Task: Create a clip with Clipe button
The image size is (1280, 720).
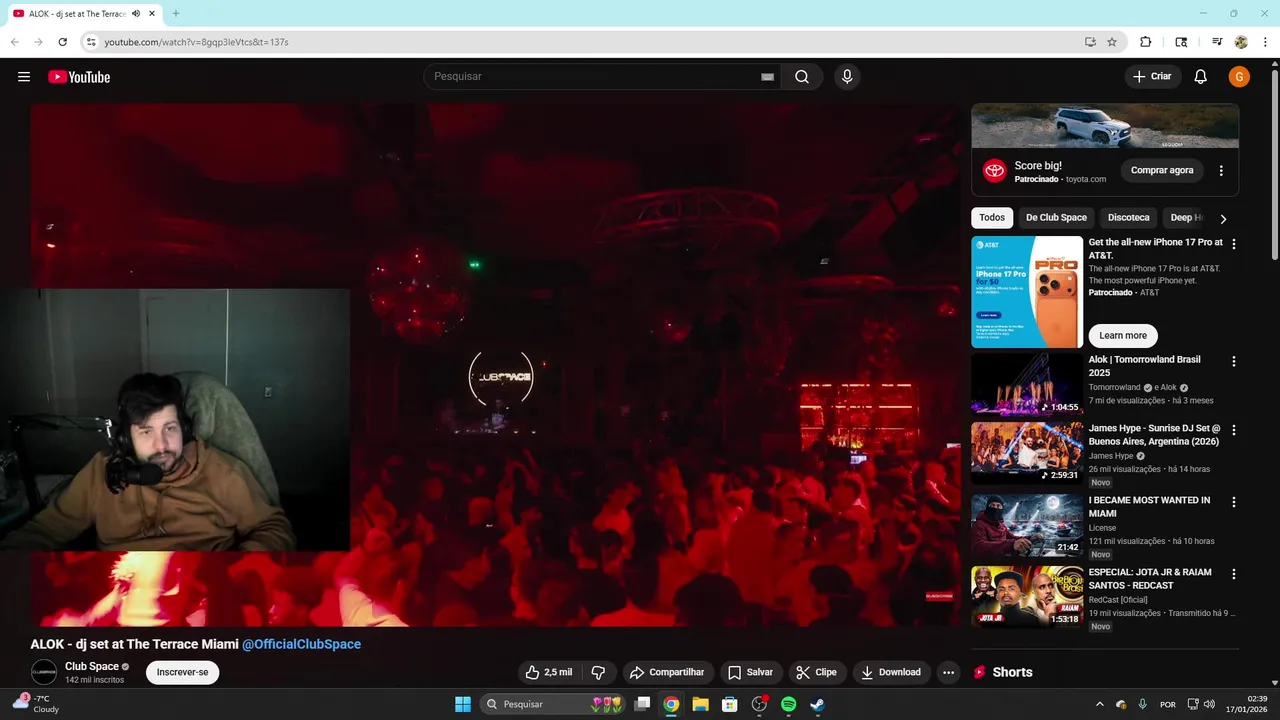Action: coord(816,672)
